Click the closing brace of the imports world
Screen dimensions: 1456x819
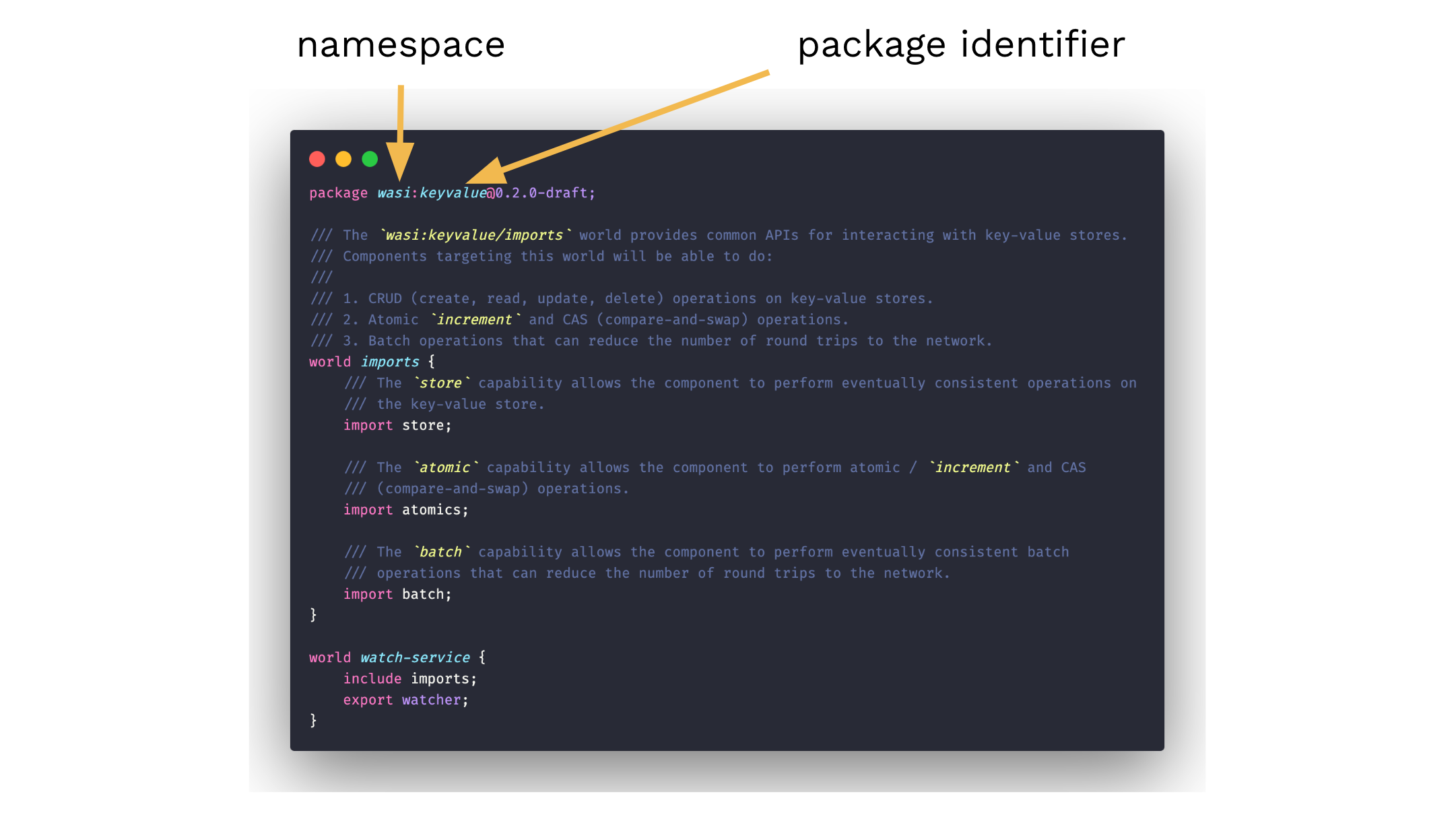coord(312,615)
